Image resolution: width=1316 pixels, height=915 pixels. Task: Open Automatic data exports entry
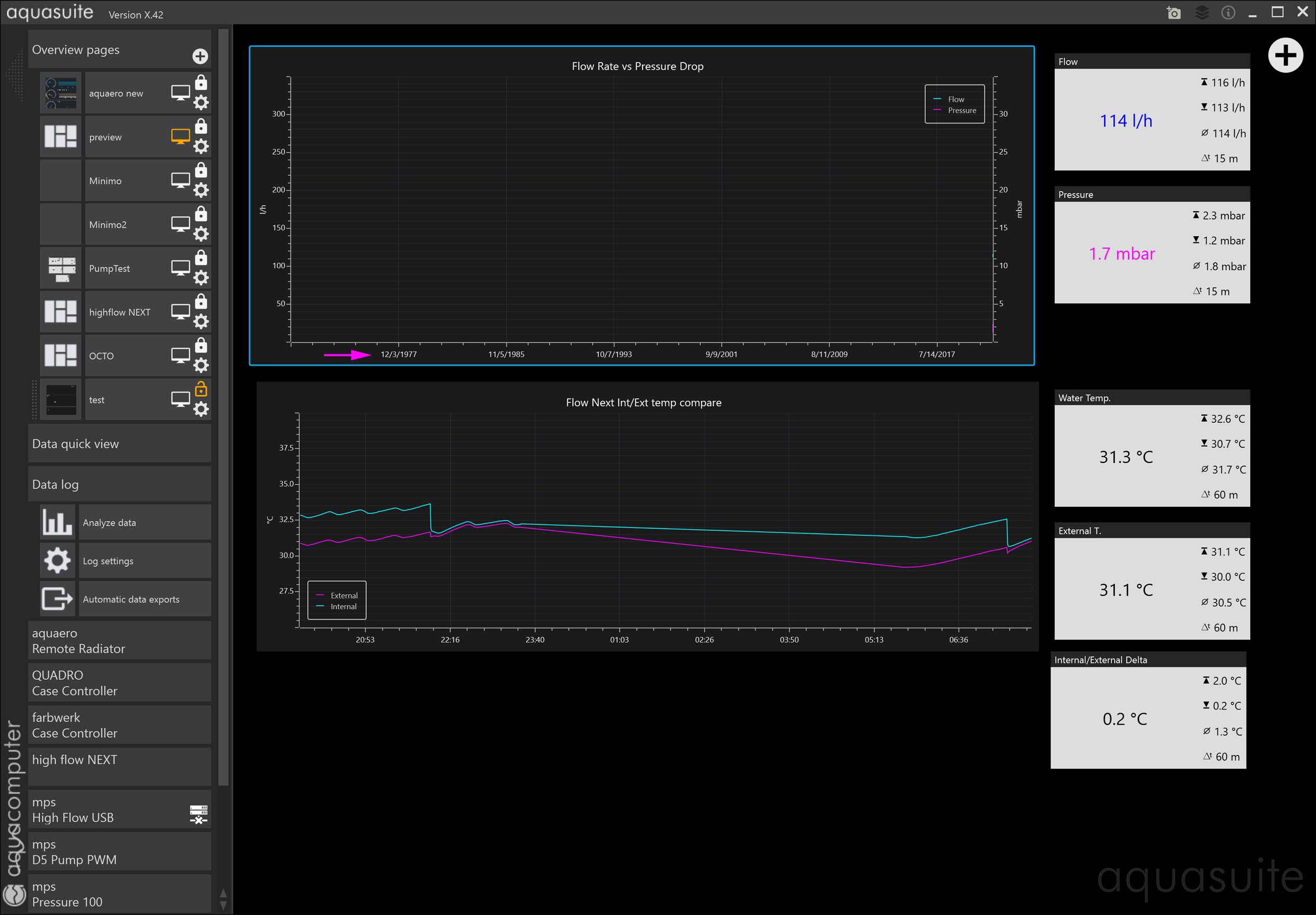(143, 599)
